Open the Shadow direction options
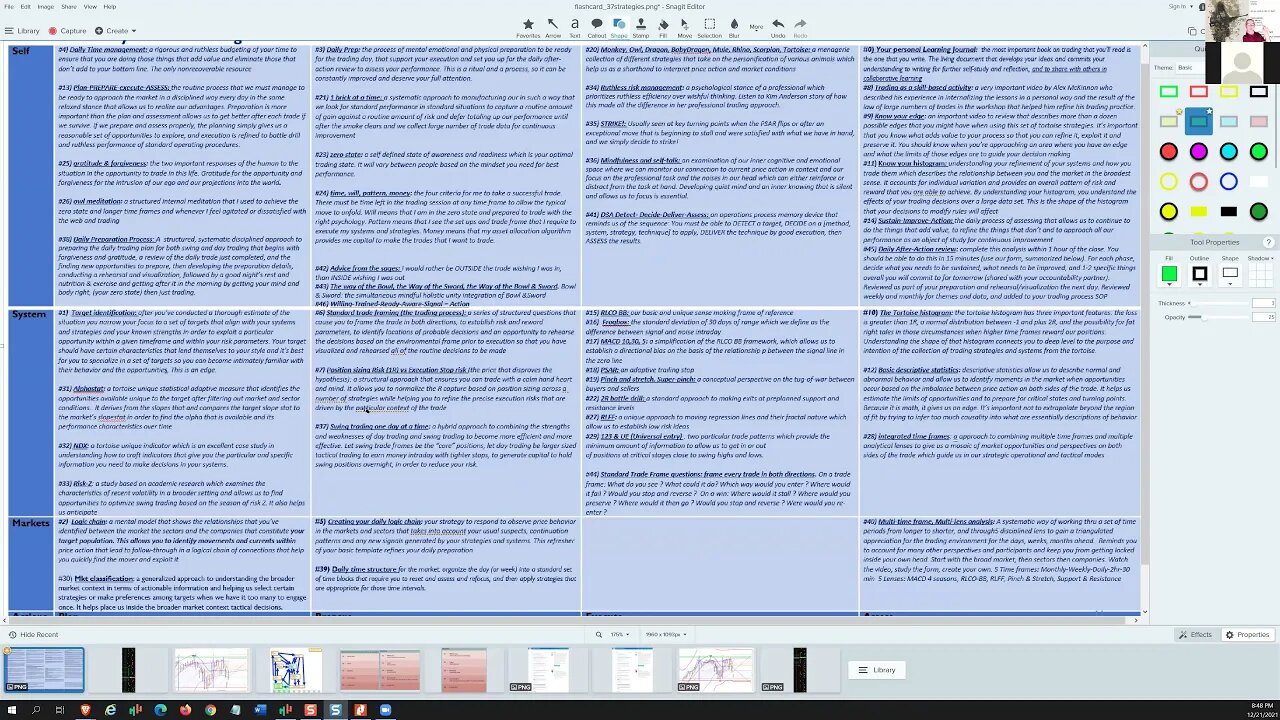1280x720 pixels. point(1260,274)
